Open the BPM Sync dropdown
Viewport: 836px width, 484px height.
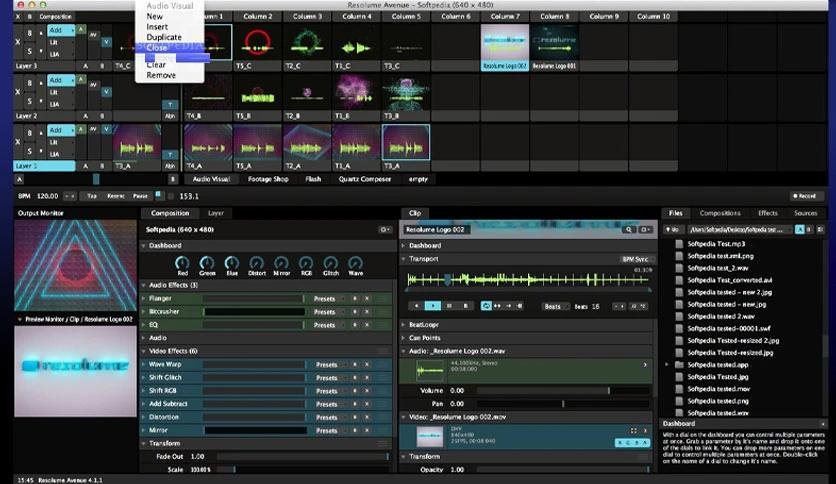tap(636, 259)
